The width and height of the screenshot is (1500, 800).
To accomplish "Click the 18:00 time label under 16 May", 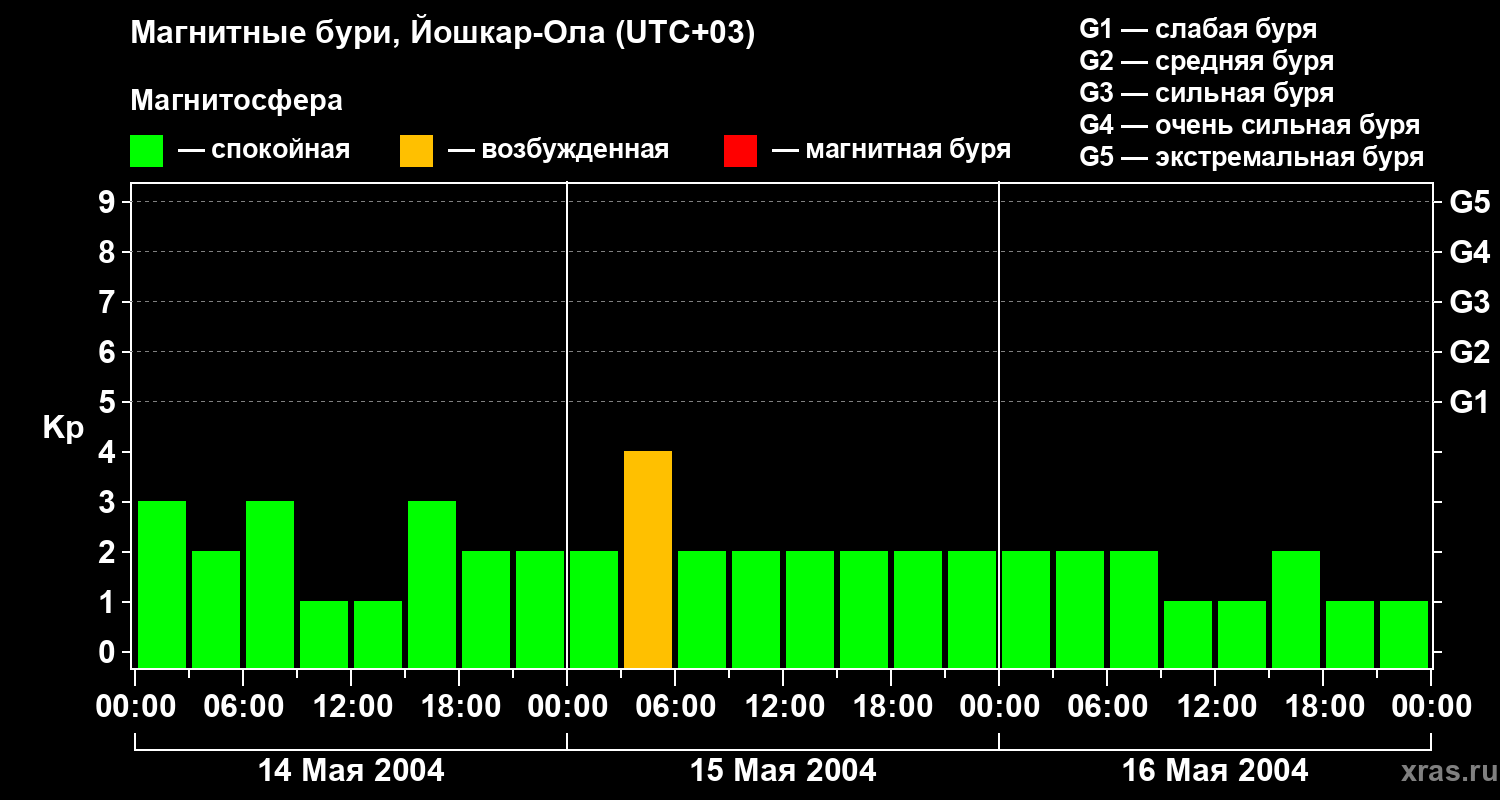I will (x=1323, y=707).
